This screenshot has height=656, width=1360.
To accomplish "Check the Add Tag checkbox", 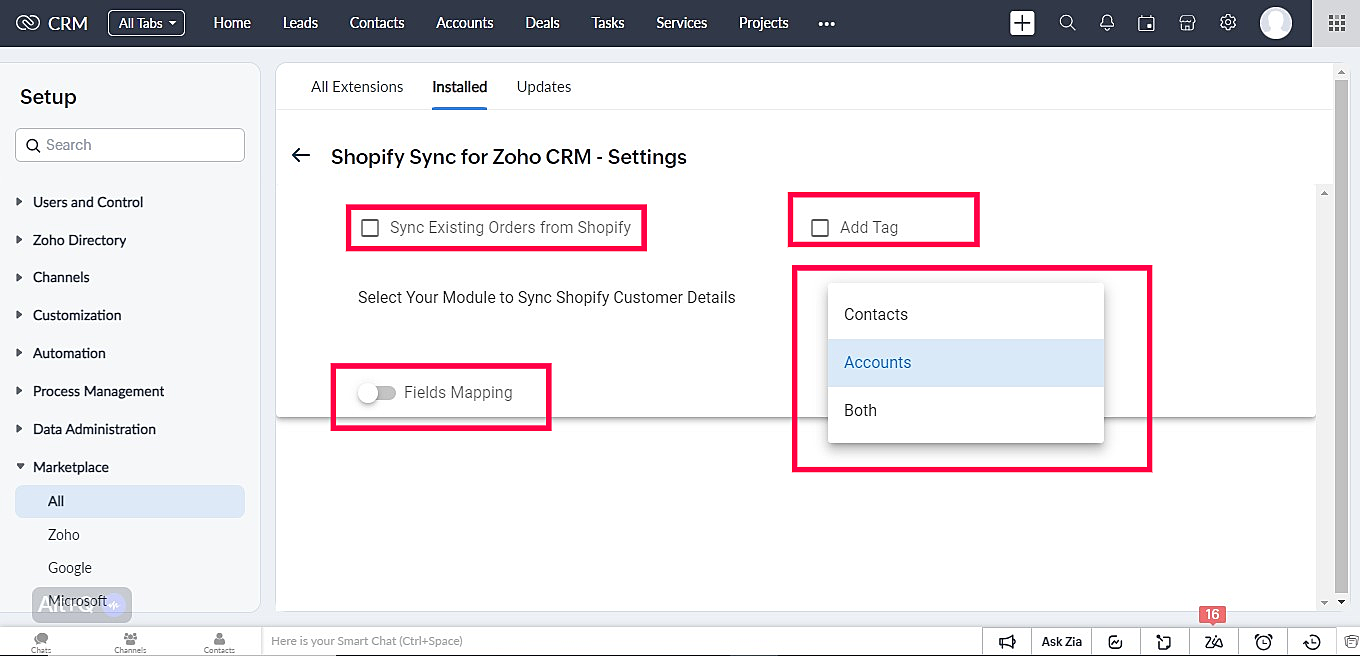I will pyautogui.click(x=820, y=228).
